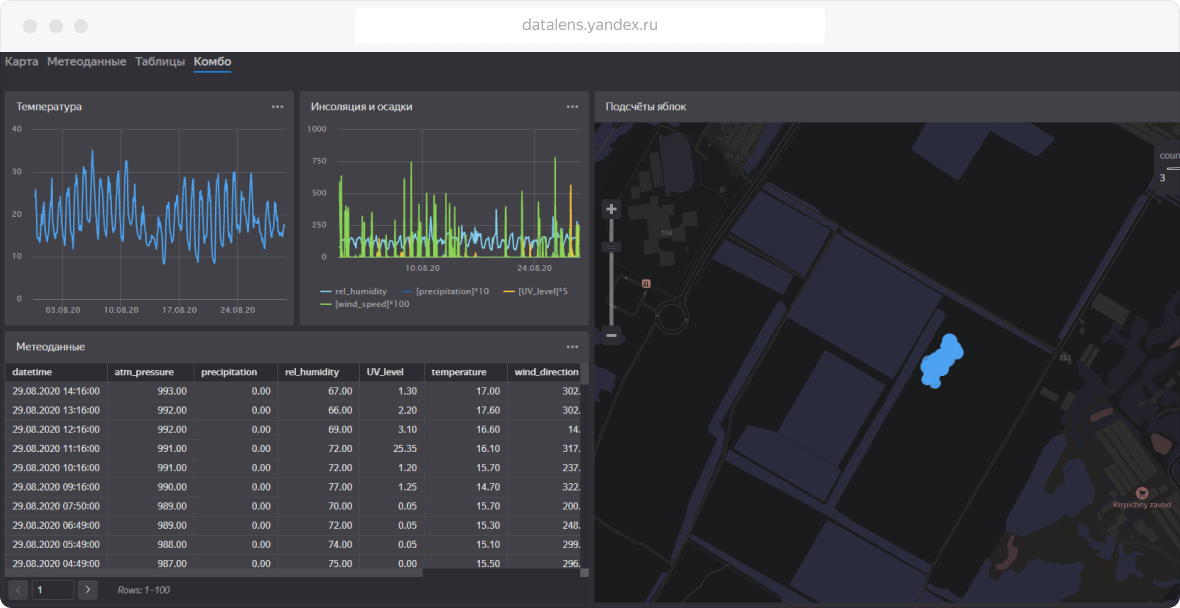1180x608 pixels.
Task: Zoom in the map with plus button
Action: point(612,209)
